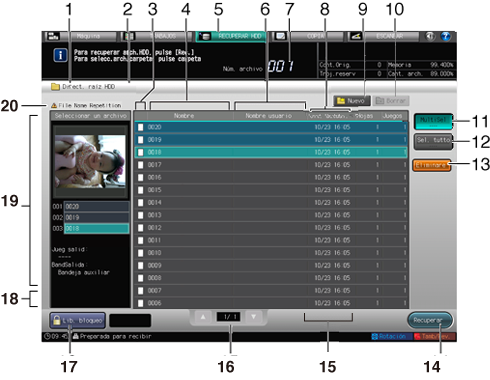The image size is (490, 380).
Task: Click the file icon of row 0009
Action: [x=141, y=266]
